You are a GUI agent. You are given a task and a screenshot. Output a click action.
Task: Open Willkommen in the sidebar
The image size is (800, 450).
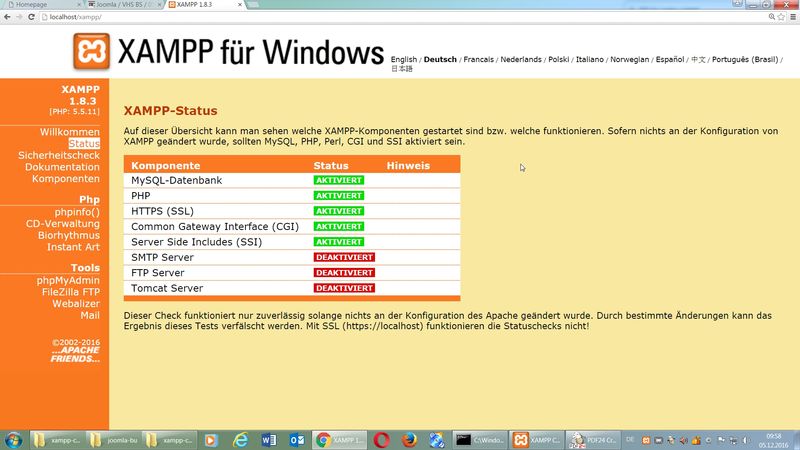click(x=70, y=132)
